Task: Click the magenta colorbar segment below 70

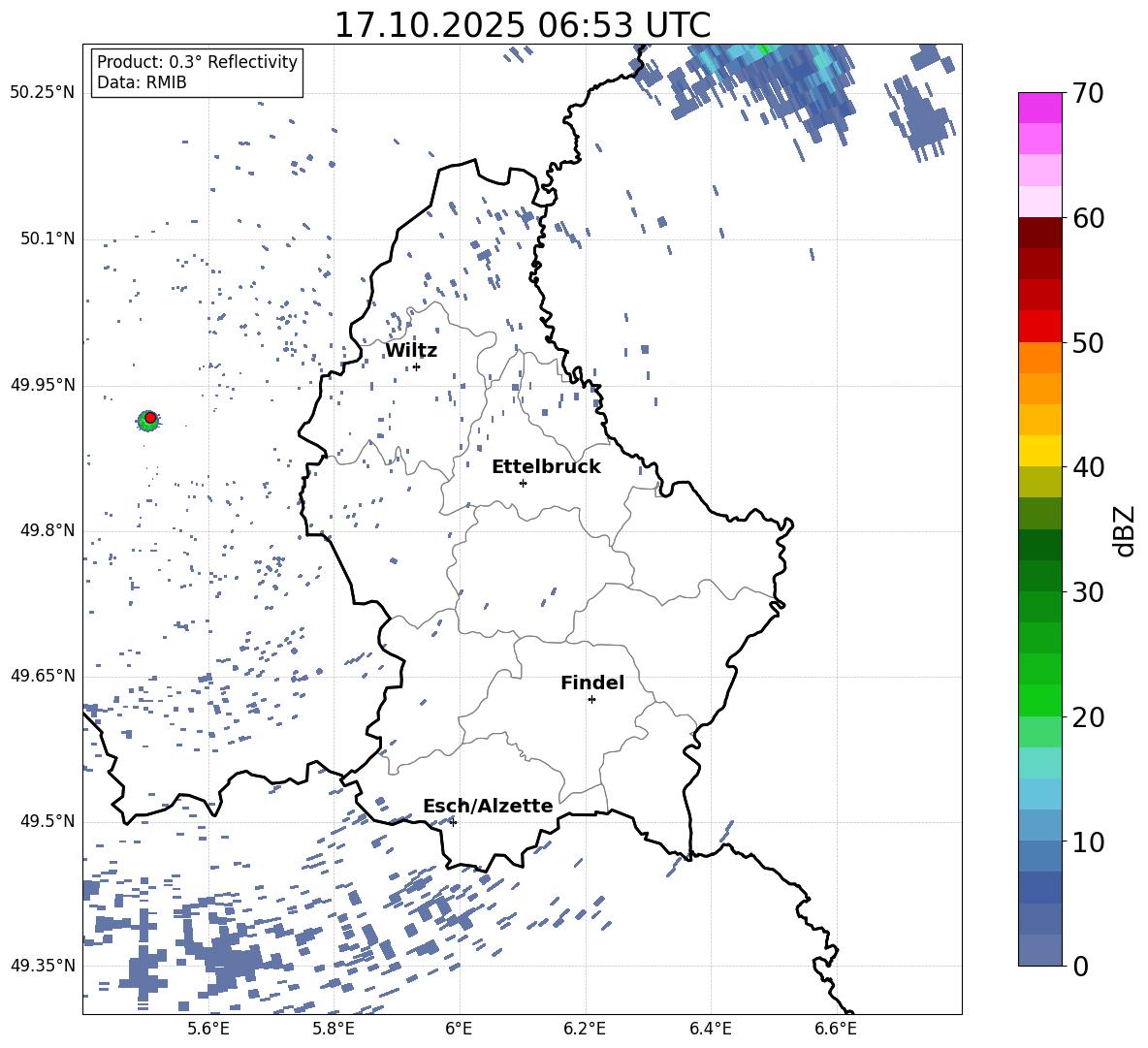Action: coord(1040,108)
